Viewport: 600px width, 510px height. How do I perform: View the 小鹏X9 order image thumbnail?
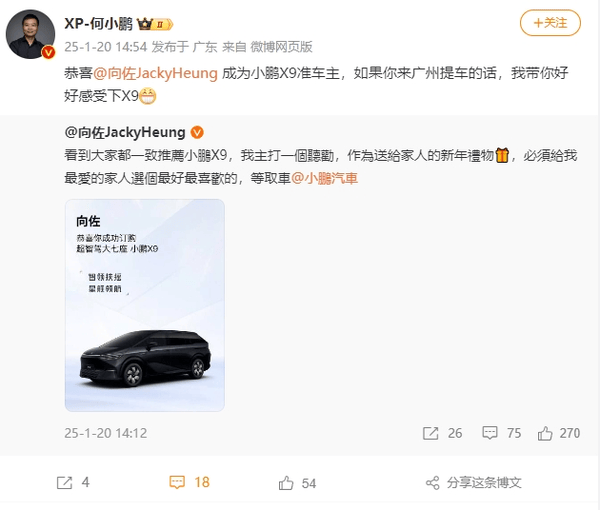click(145, 305)
